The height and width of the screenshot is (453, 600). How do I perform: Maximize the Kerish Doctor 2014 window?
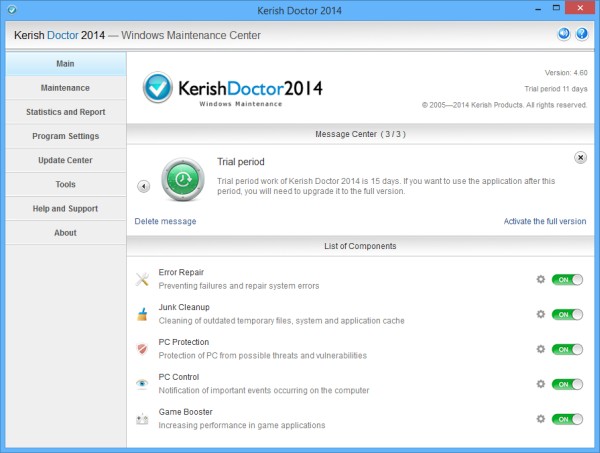(556, 8)
